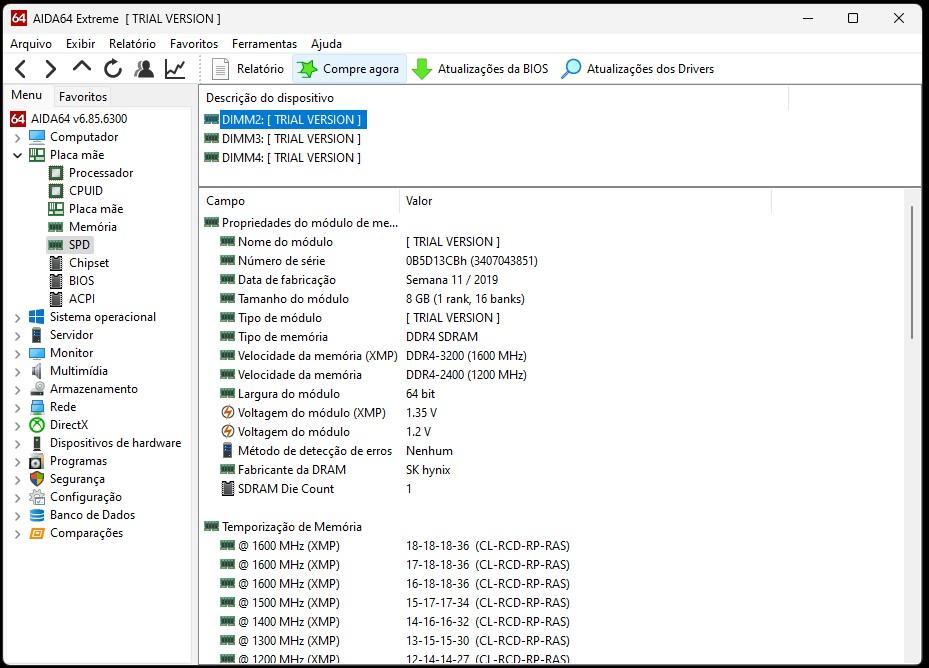Open the Relatório menu
The width and height of the screenshot is (929, 668).
[x=132, y=44]
